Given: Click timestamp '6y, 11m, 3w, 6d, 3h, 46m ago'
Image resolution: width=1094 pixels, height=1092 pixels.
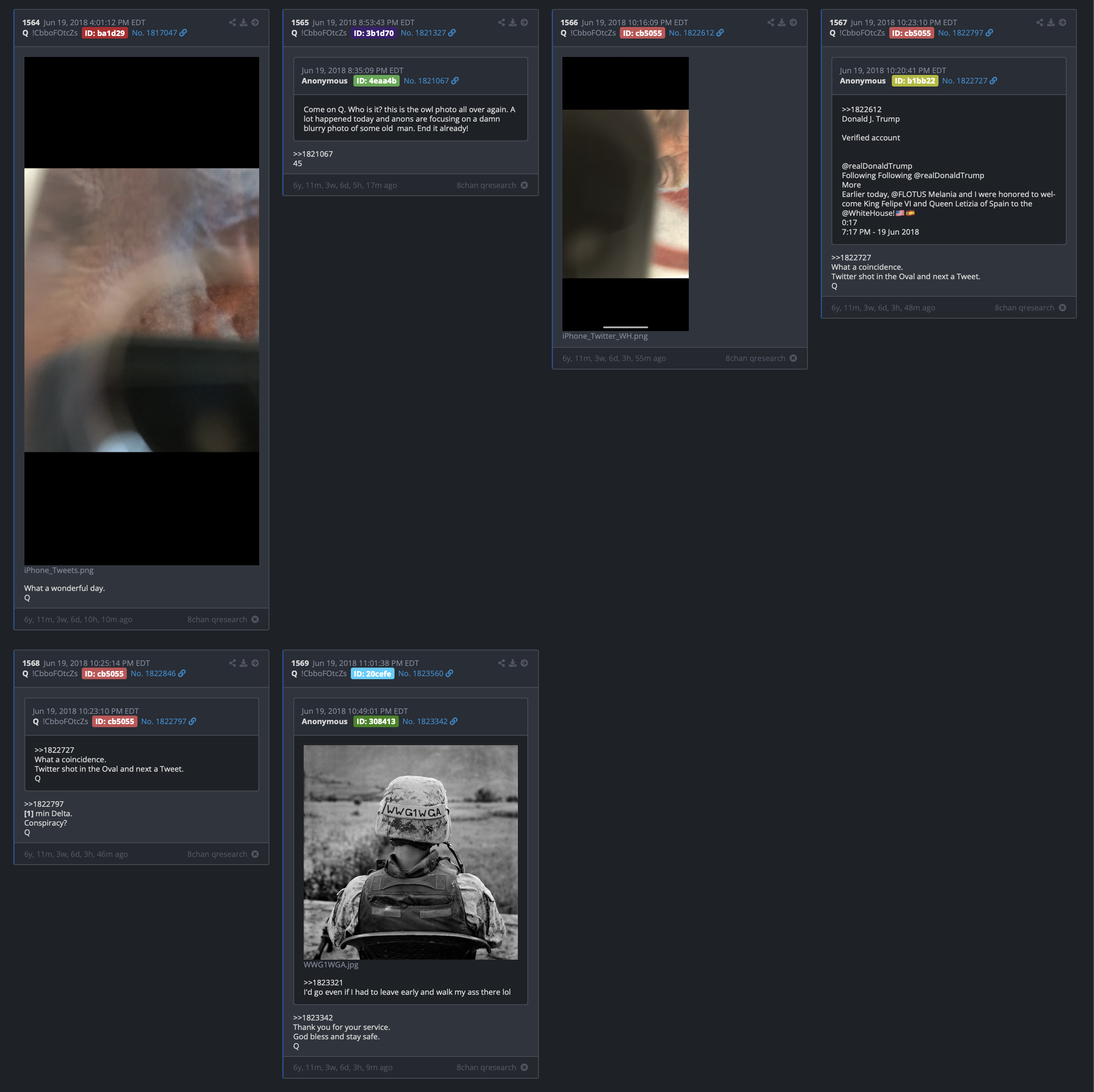Looking at the screenshot, I should 76,853.
